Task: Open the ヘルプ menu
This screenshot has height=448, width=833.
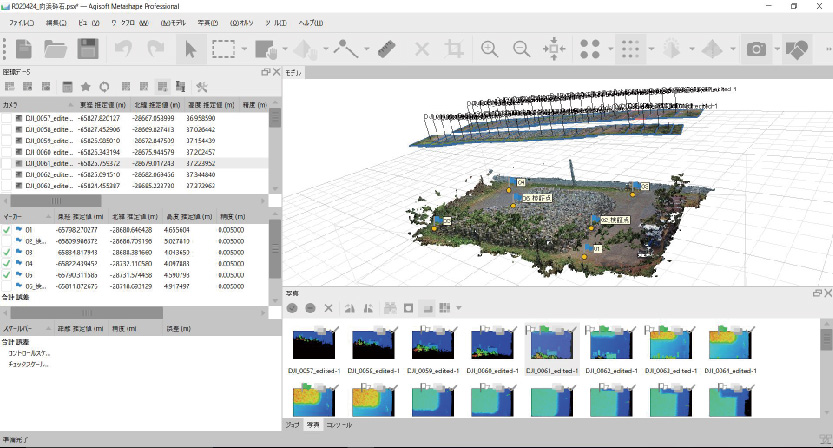Action: (x=311, y=23)
